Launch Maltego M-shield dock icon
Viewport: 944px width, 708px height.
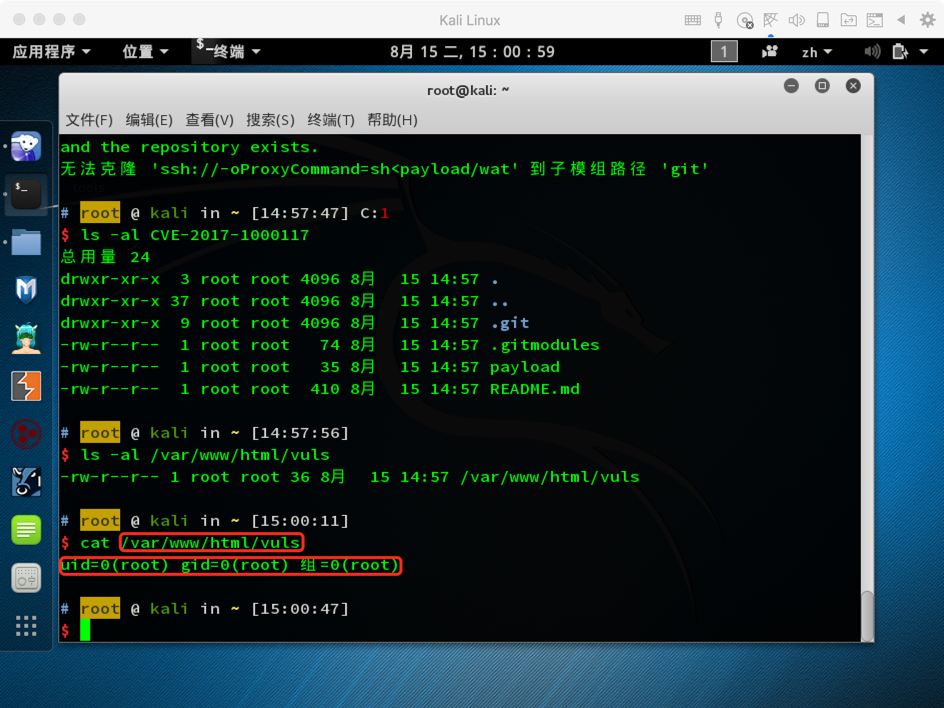click(26, 290)
